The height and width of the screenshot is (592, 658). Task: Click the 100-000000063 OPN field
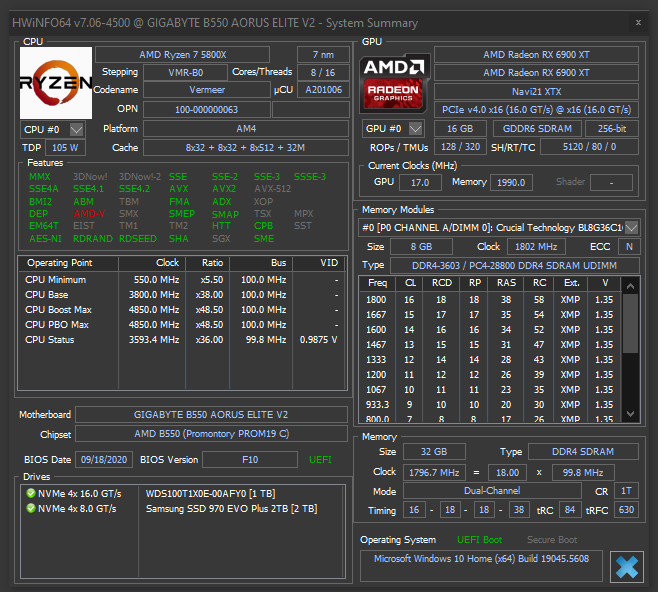tap(207, 110)
